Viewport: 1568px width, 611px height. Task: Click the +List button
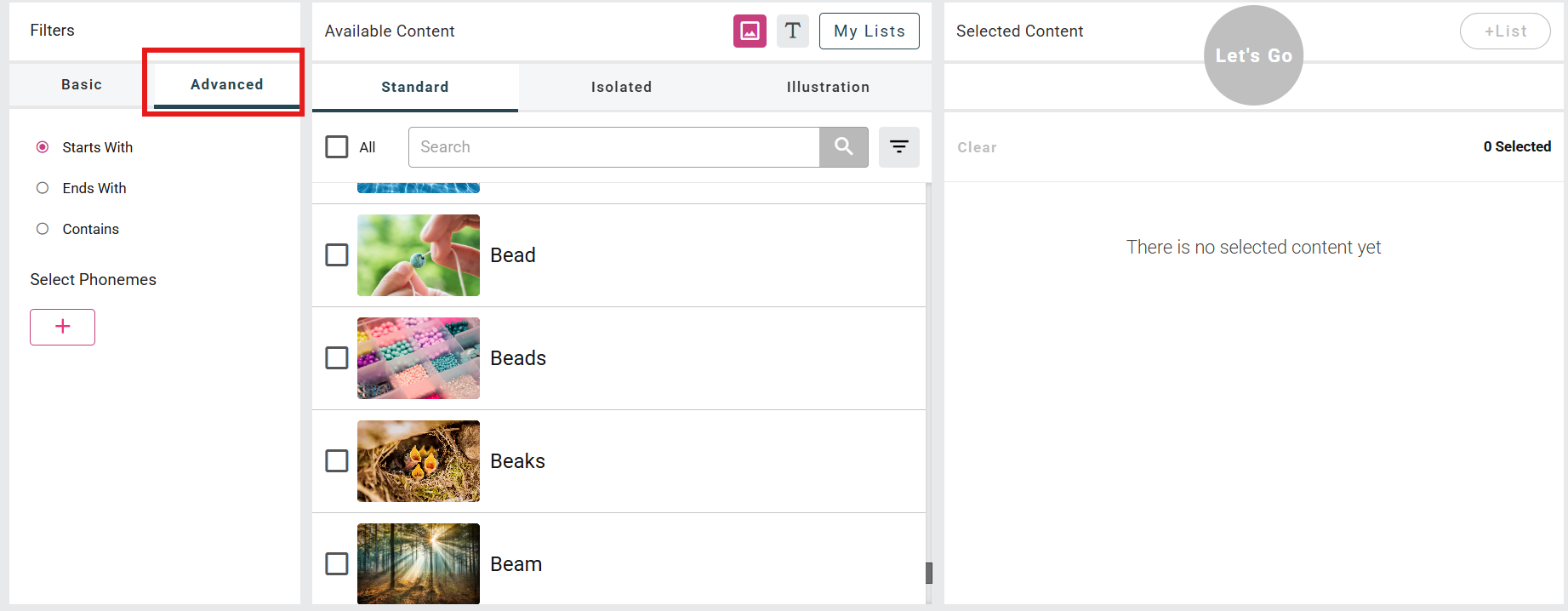click(x=1505, y=31)
